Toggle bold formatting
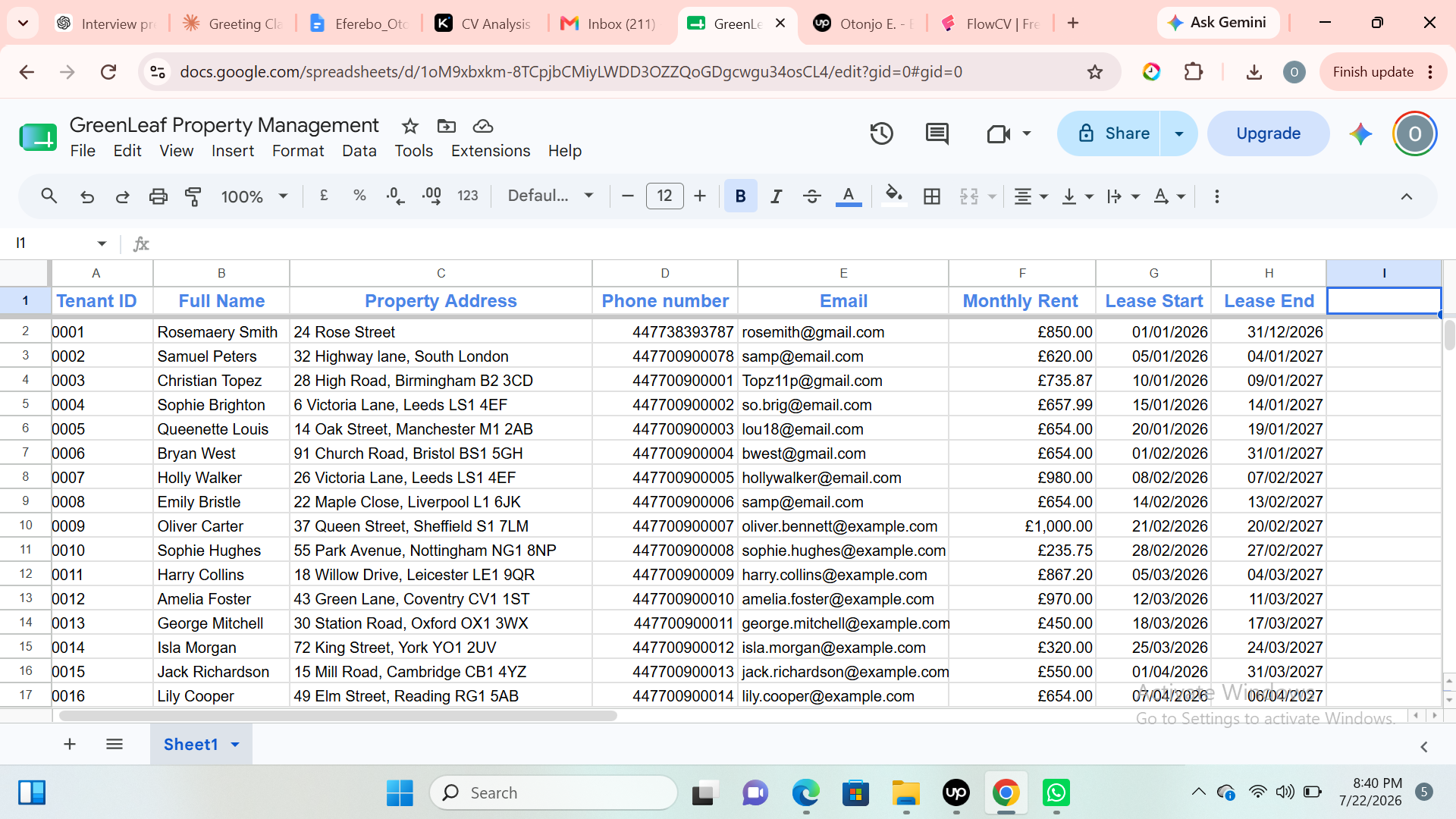 (x=741, y=196)
